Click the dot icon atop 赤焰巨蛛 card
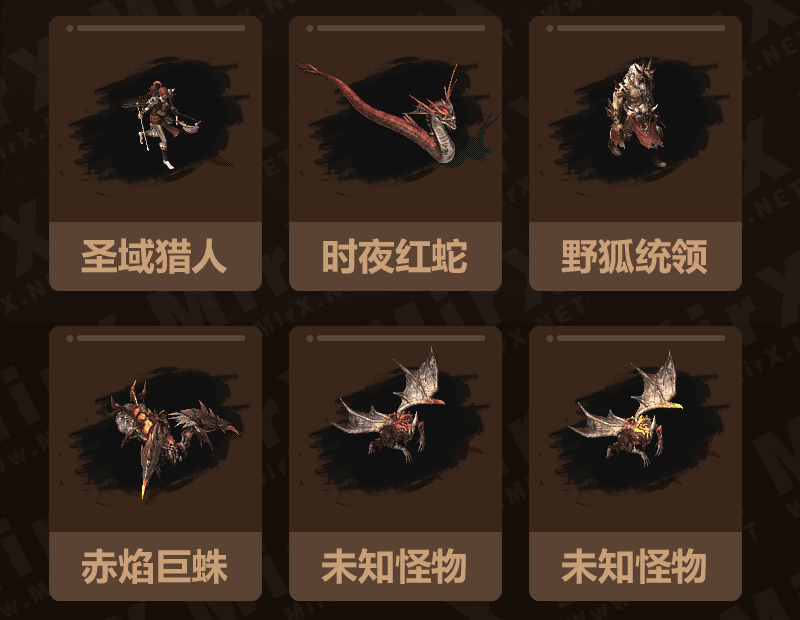Viewport: 800px width, 620px height. pos(70,338)
